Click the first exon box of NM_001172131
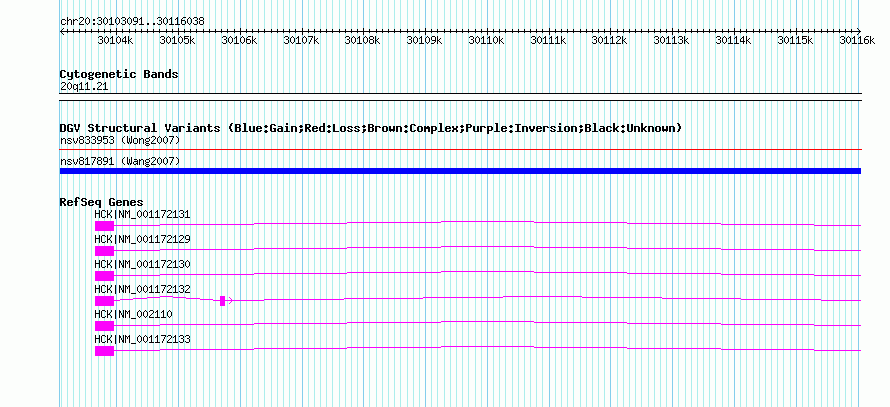Image resolution: width=890 pixels, height=407 pixels. pyautogui.click(x=104, y=226)
